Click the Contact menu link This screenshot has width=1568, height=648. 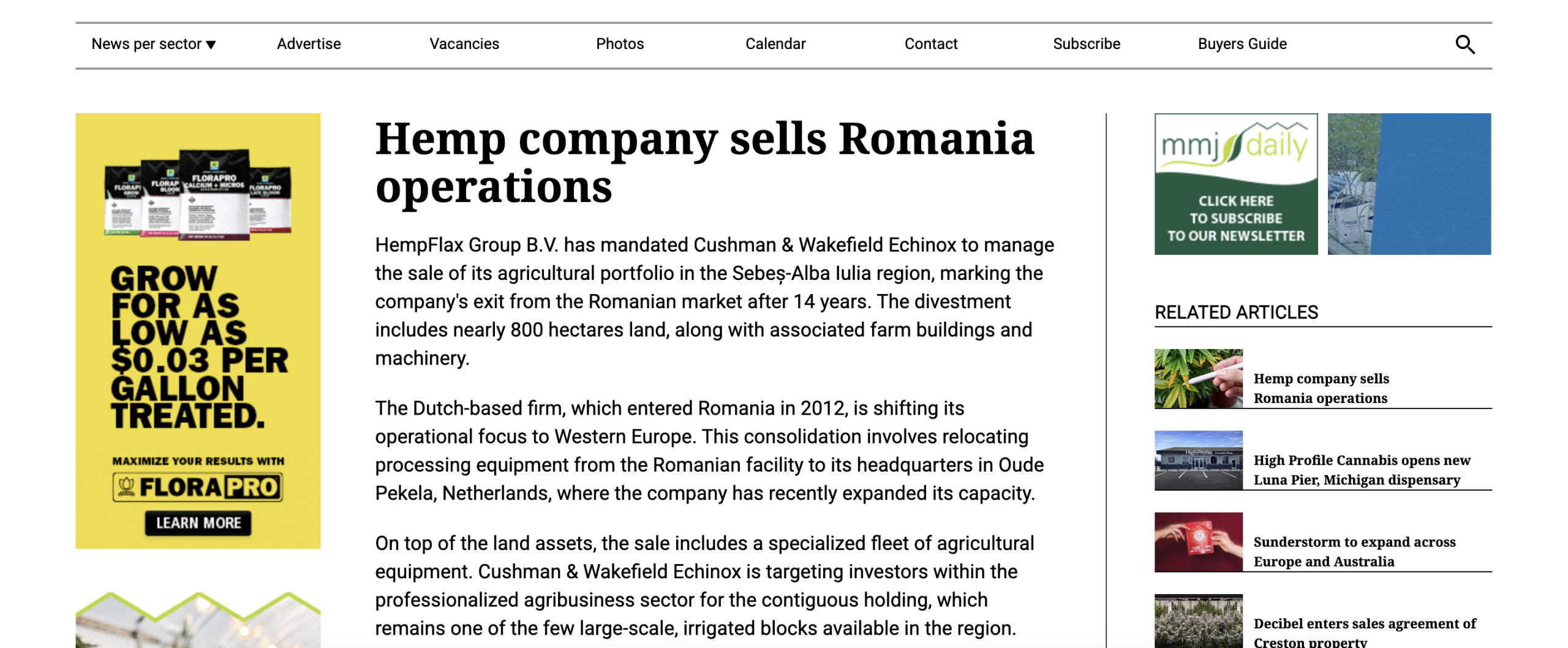[x=930, y=44]
